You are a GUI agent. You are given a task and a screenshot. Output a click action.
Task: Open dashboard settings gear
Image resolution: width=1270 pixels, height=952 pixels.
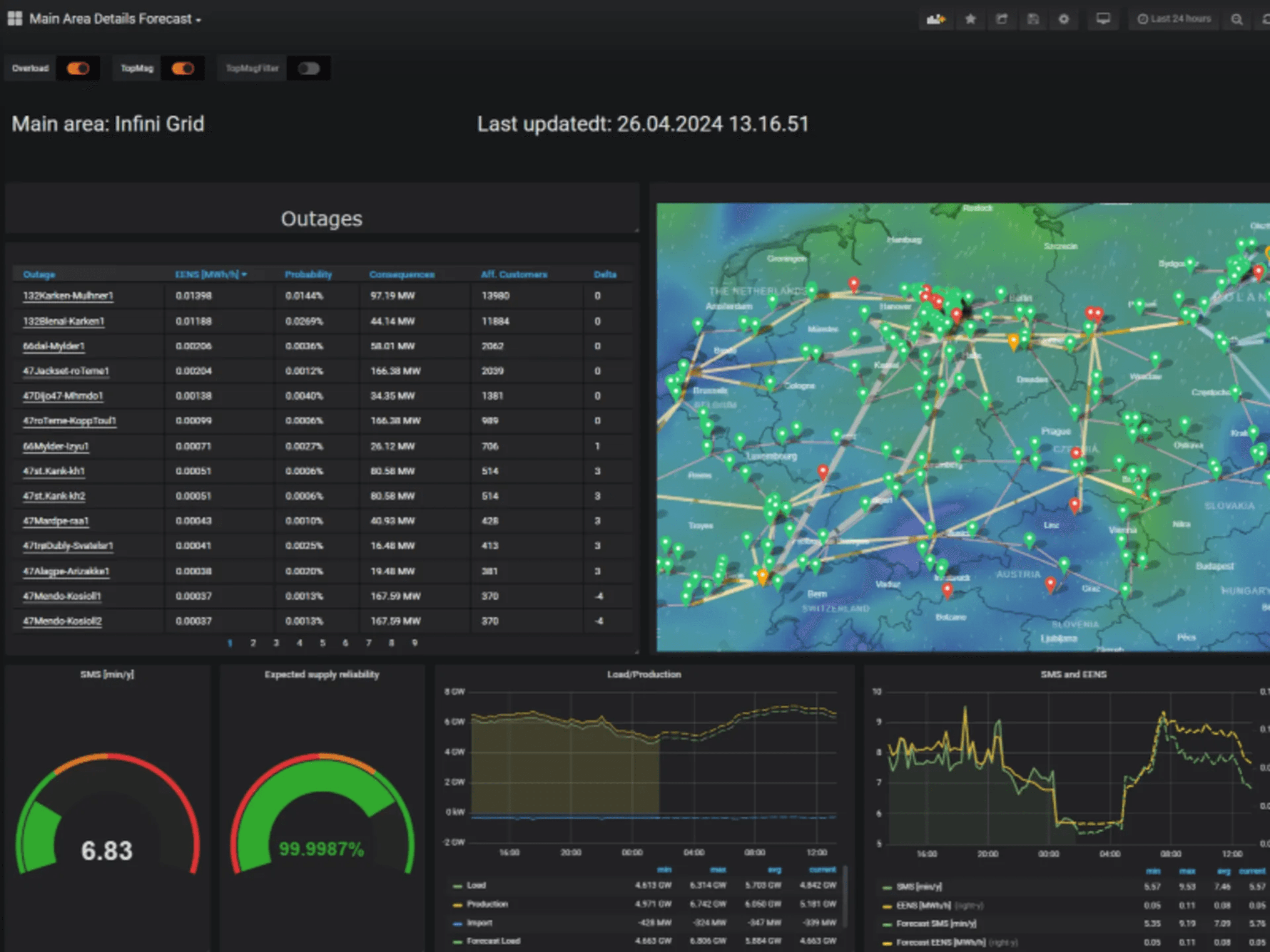click(x=1065, y=19)
